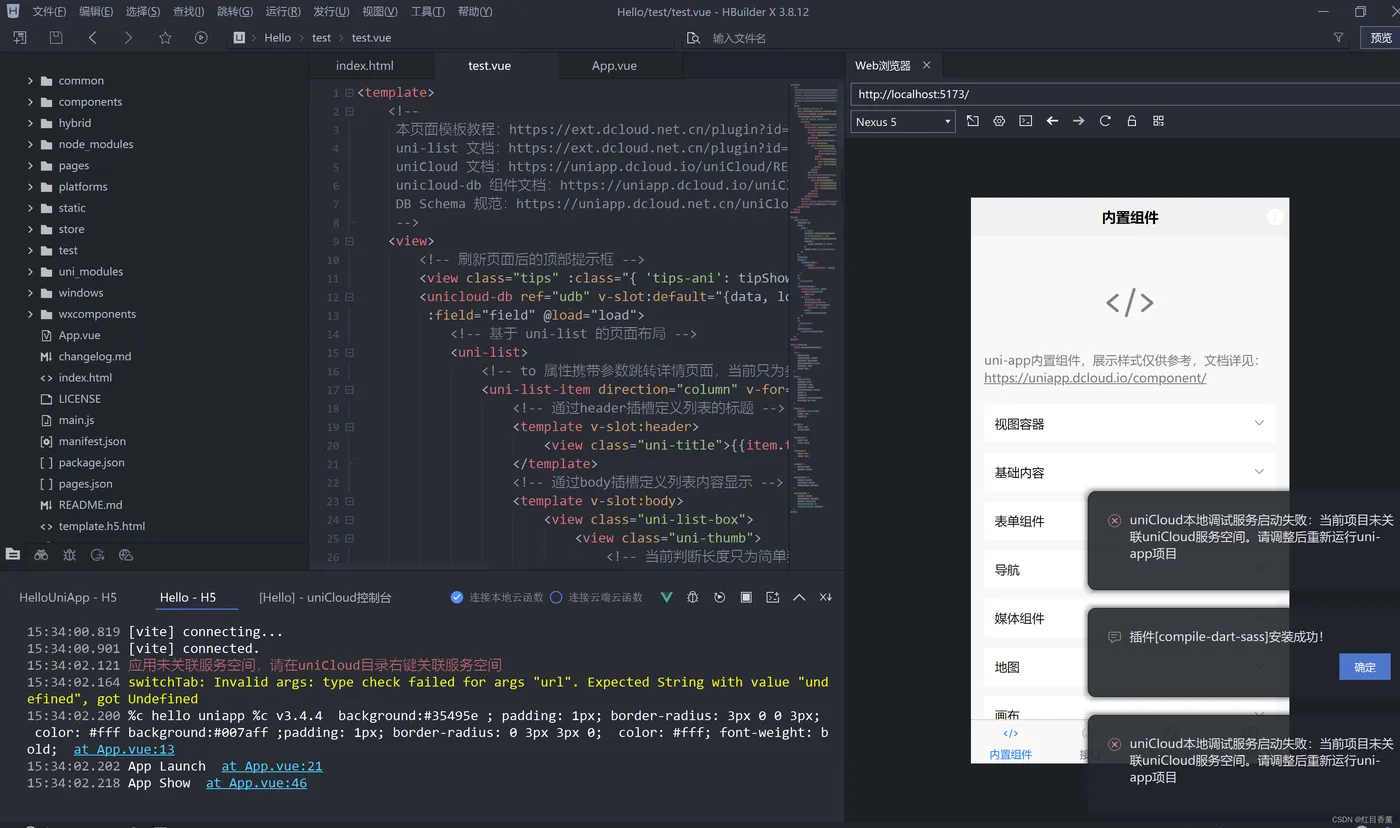Switch to the App.vue editor tab
Viewport: 1400px width, 828px height.
(x=614, y=66)
